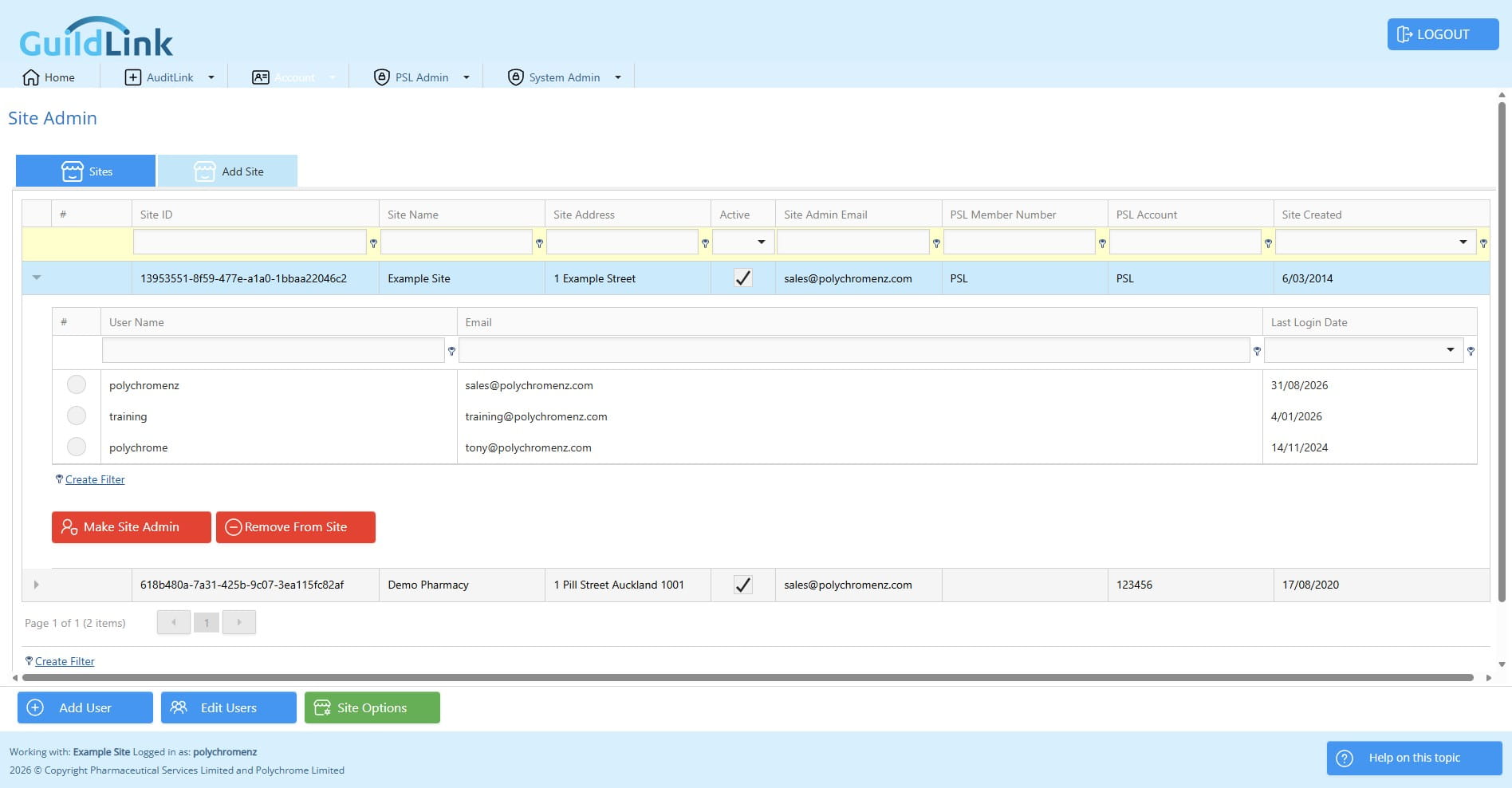Click the Site Created filter icon
Screen dimensions: 1512x788
pos(1483,242)
